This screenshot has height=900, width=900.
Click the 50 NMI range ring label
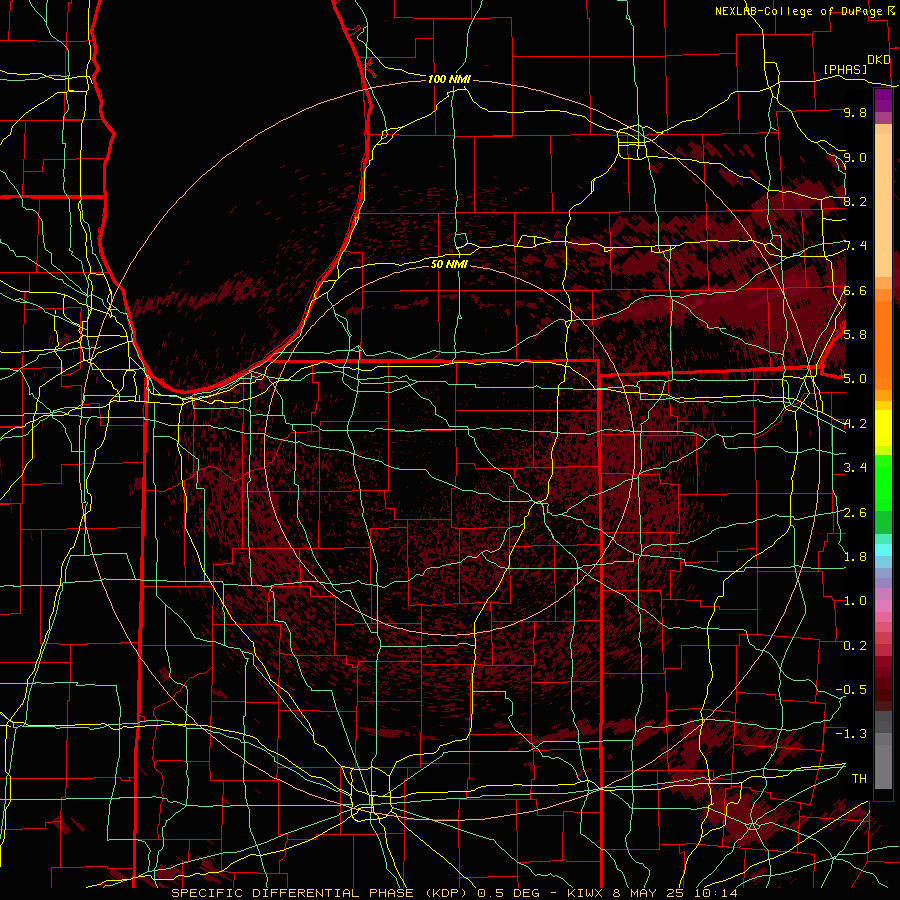[449, 264]
